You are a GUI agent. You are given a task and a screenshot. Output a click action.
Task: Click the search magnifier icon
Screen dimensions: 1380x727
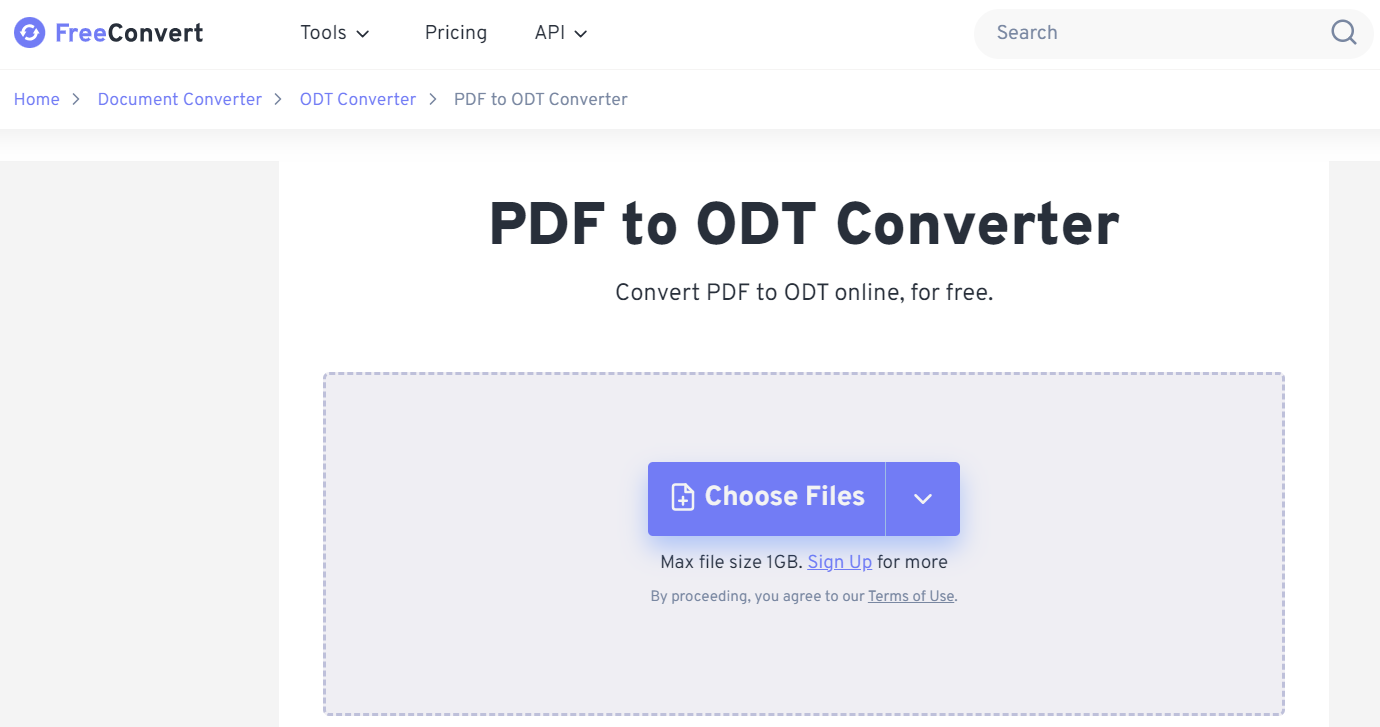click(x=1343, y=32)
